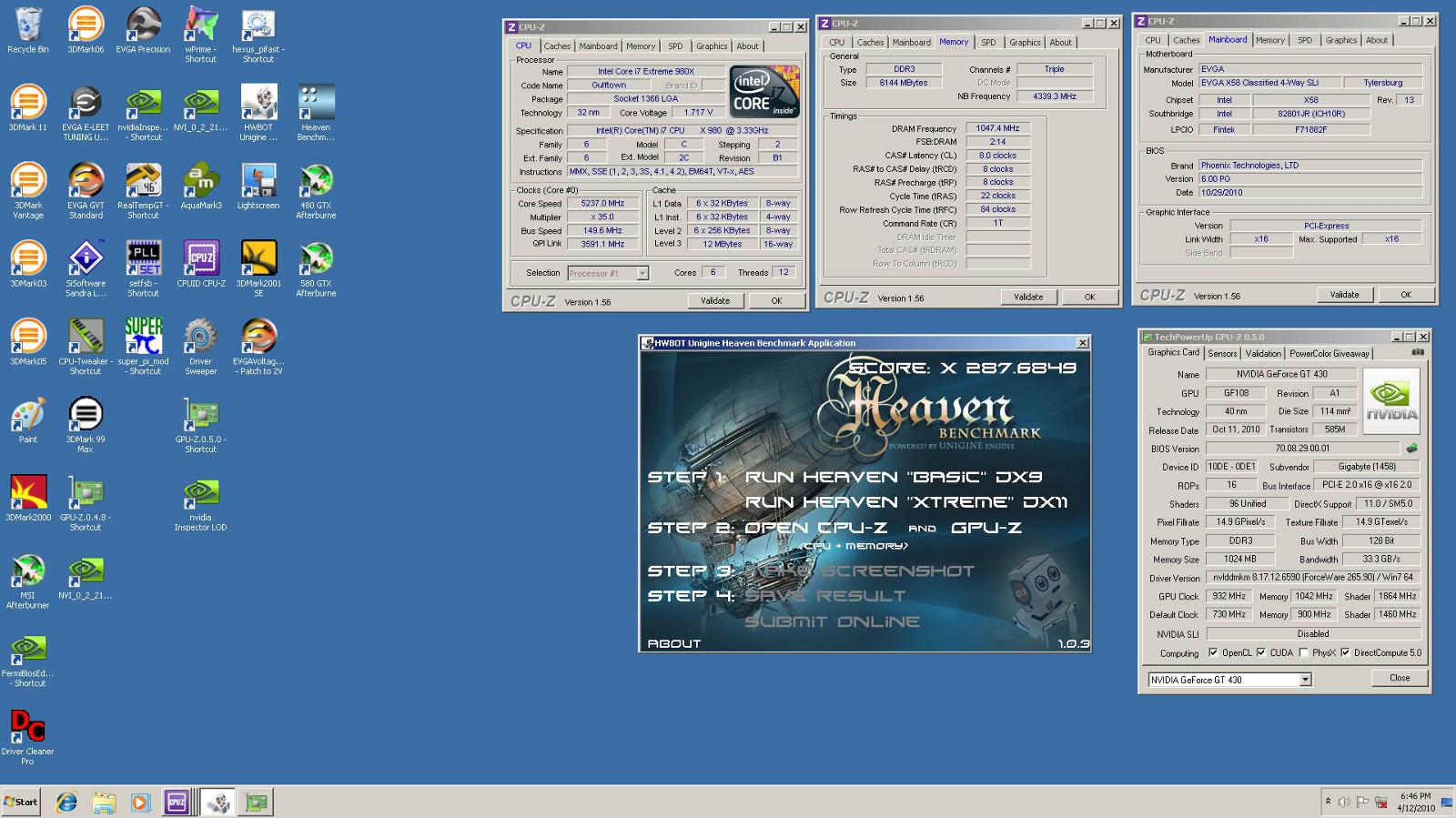Open nvidiaInspector shortcut icon
This screenshot has width=1456, height=818.
(143, 113)
